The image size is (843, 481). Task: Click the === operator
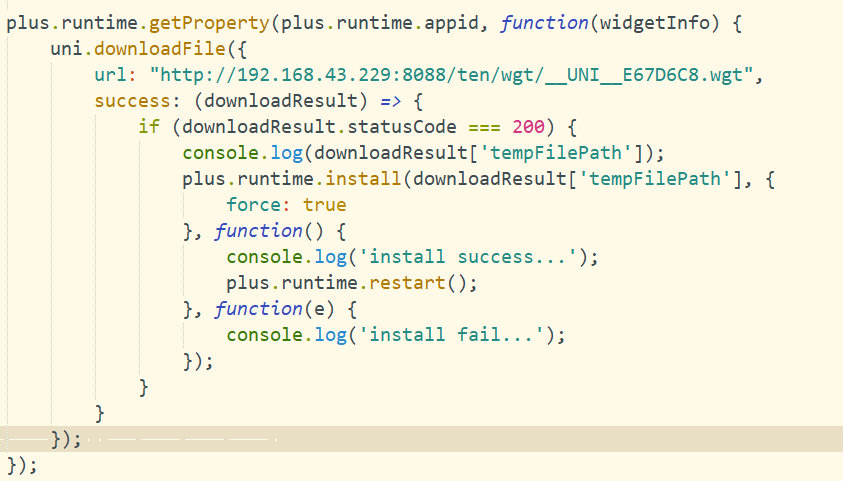(484, 127)
